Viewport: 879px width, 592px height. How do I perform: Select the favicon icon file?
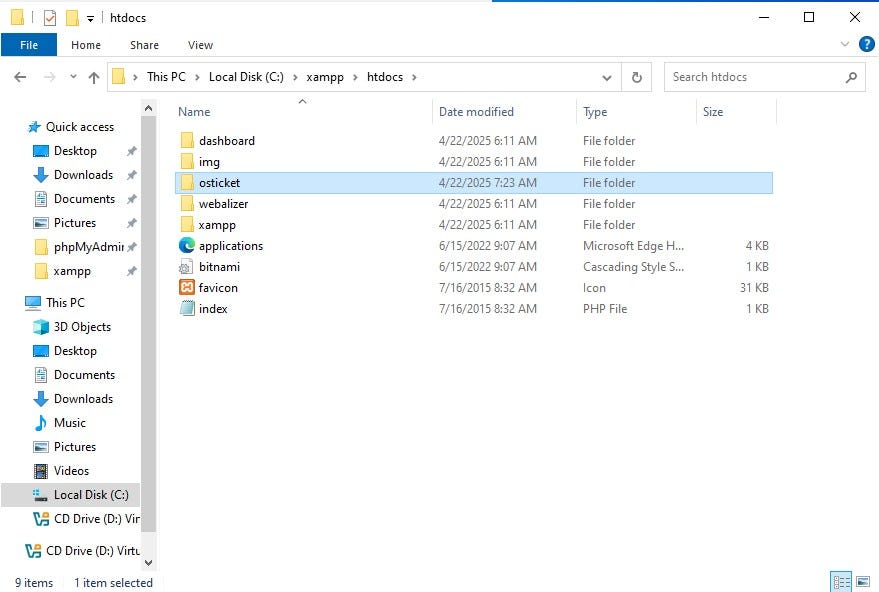tap(187, 288)
